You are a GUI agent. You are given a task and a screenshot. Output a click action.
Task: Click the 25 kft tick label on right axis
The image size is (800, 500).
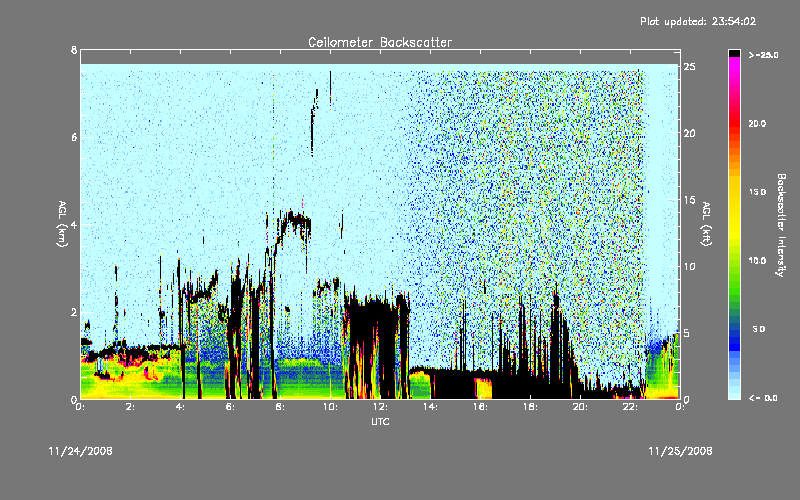click(689, 67)
